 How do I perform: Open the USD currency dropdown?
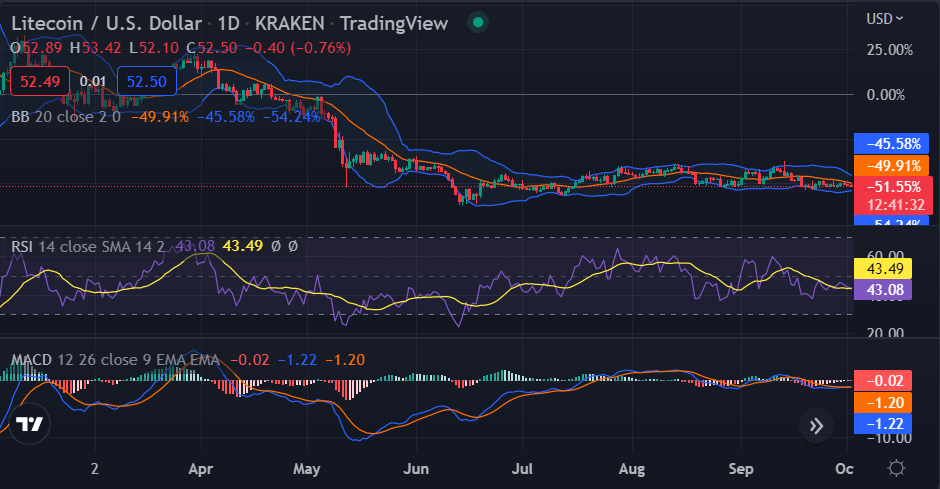click(x=884, y=19)
